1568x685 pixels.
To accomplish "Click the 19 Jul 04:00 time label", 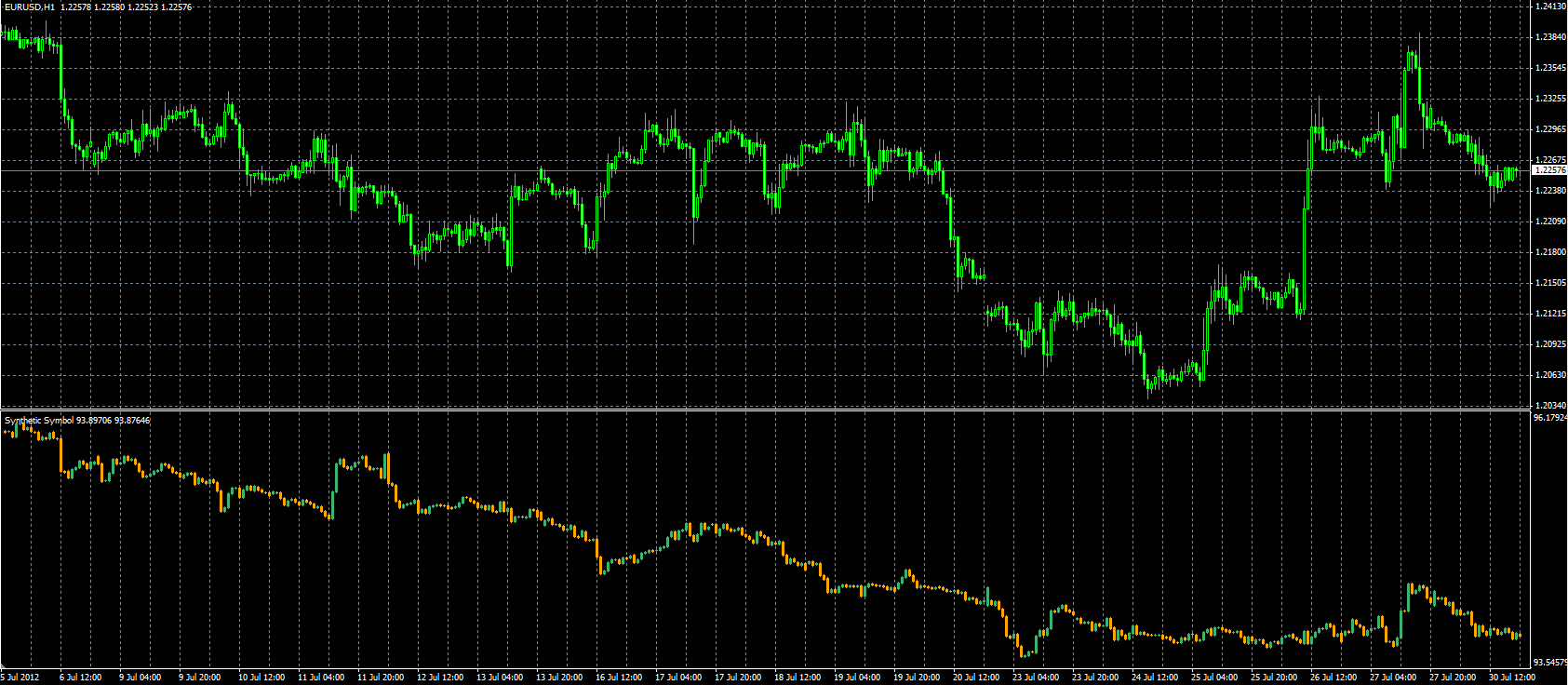I will coord(857,678).
